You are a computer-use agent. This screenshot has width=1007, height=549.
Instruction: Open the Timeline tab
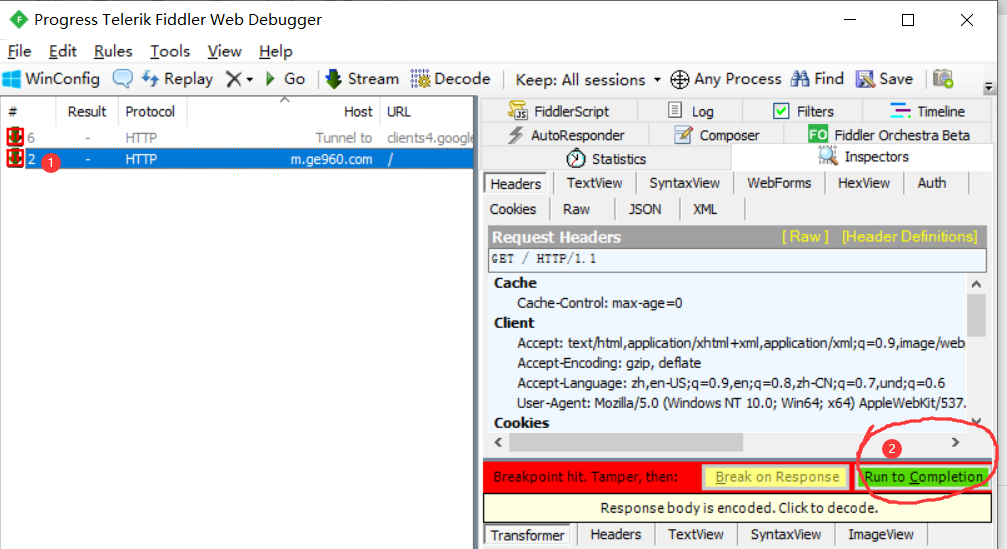pos(928,111)
